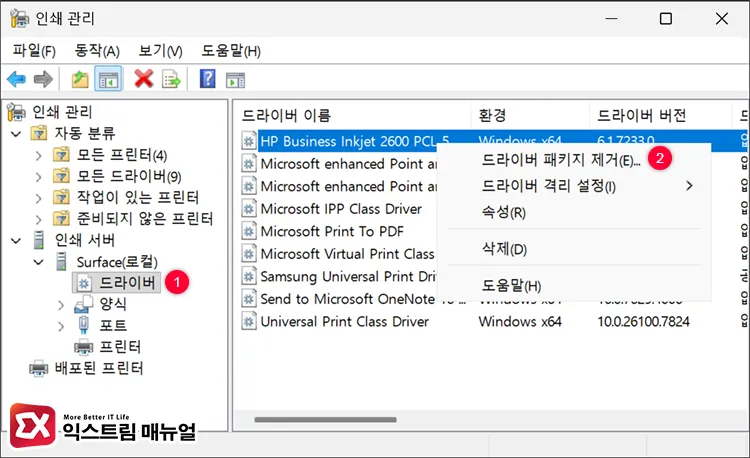The height and width of the screenshot is (458, 750).
Task: Toggle the Show/Hide console tree icon
Action: tap(108, 79)
